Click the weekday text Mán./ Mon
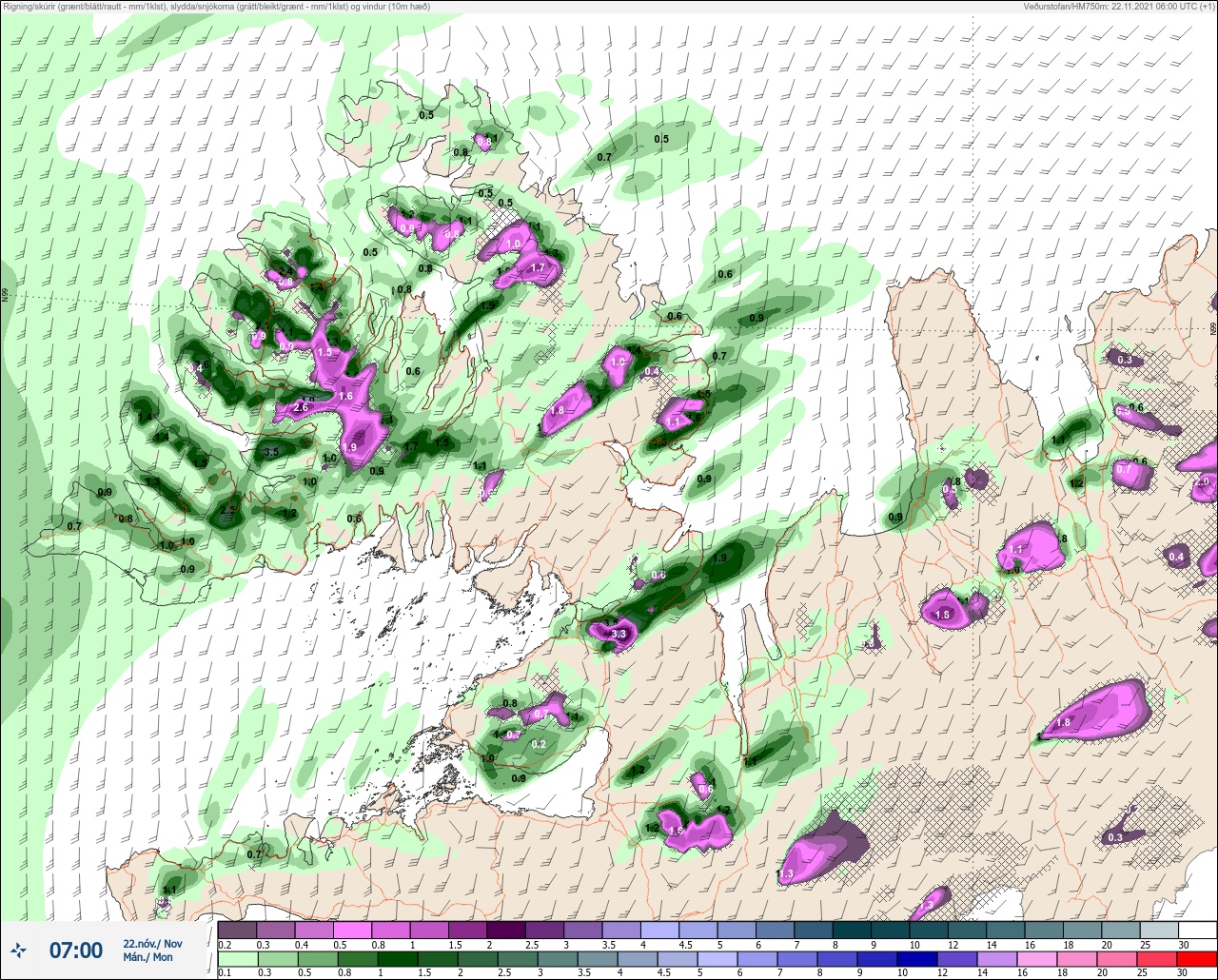Image resolution: width=1218 pixels, height=980 pixels. coord(147,957)
